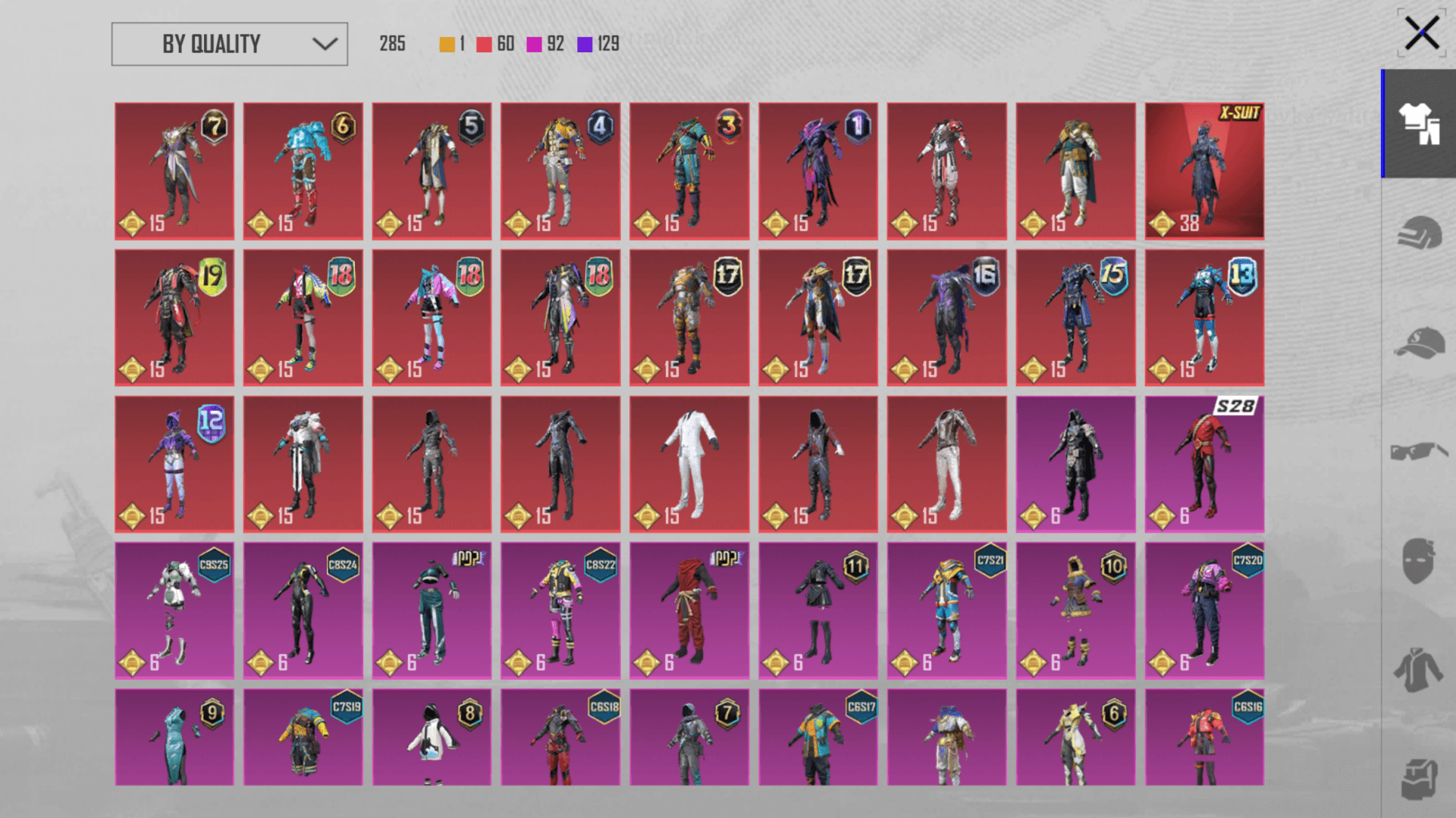Select the S28 red outfit tile
Image resolution: width=1456 pixels, height=818 pixels.
click(x=1204, y=464)
